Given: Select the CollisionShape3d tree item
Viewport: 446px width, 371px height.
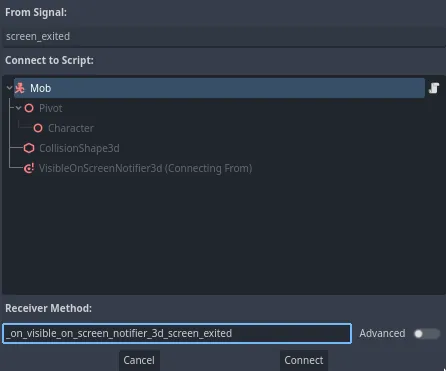Looking at the screenshot, I should 79,148.
